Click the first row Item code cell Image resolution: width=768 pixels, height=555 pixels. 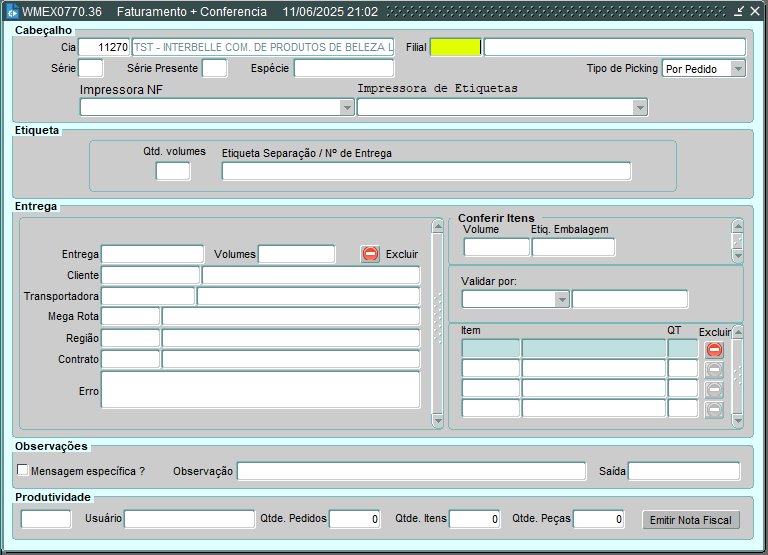point(491,348)
